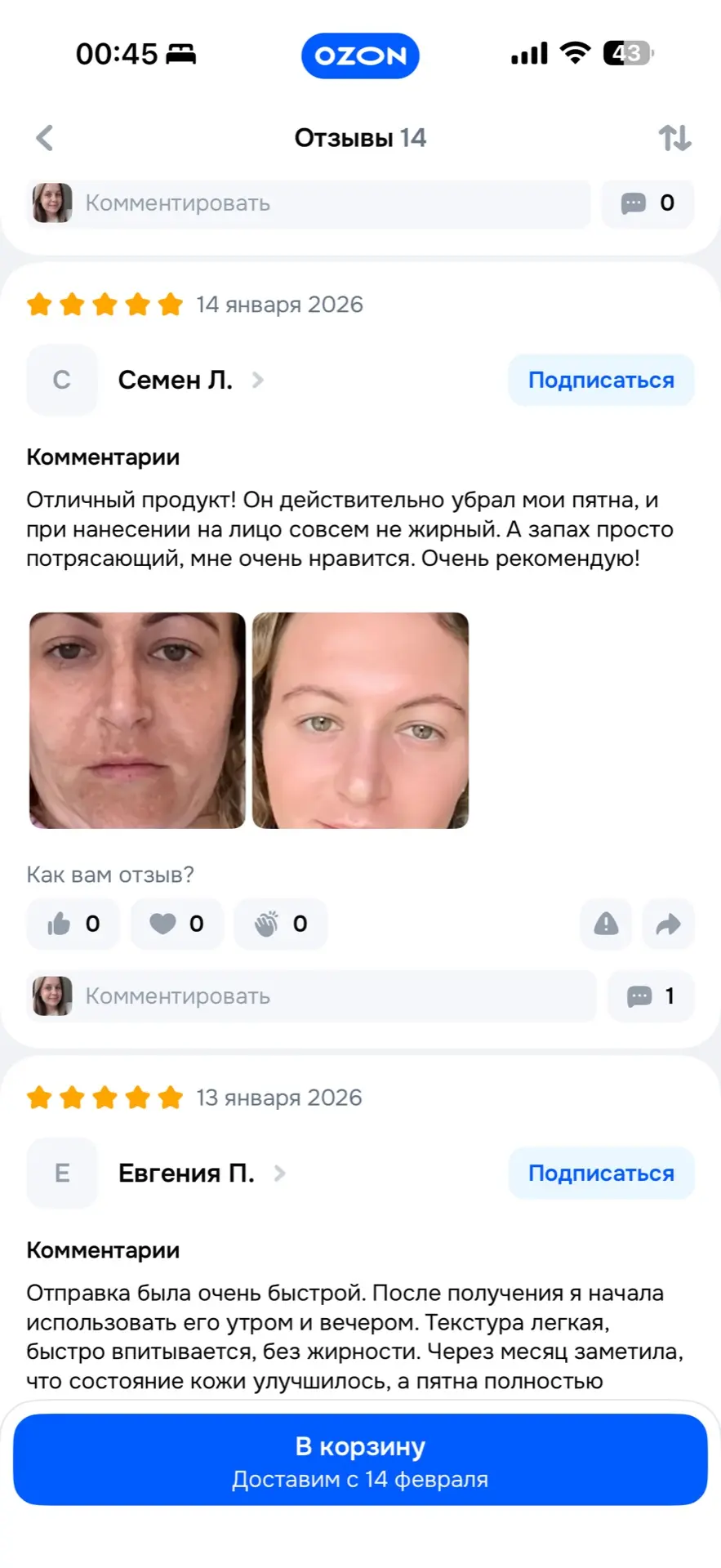Share Семен Л.'s review via arrow icon

click(x=669, y=924)
